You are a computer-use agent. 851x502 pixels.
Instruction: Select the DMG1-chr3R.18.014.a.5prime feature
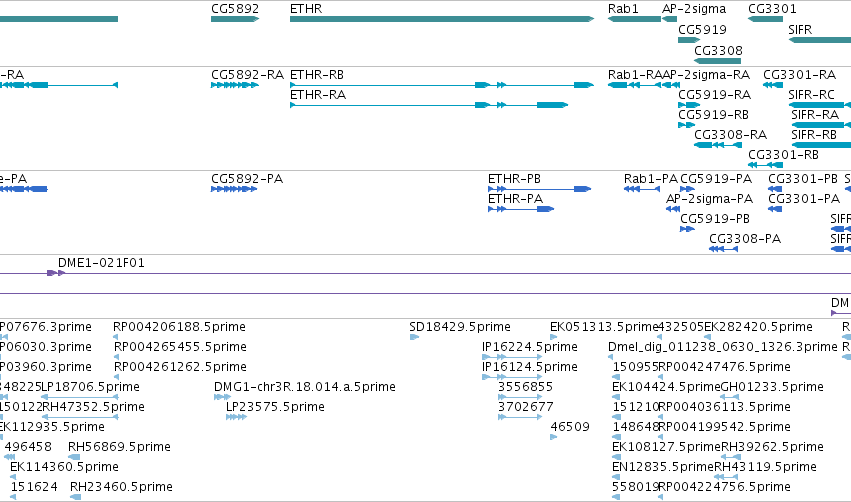tap(222, 397)
